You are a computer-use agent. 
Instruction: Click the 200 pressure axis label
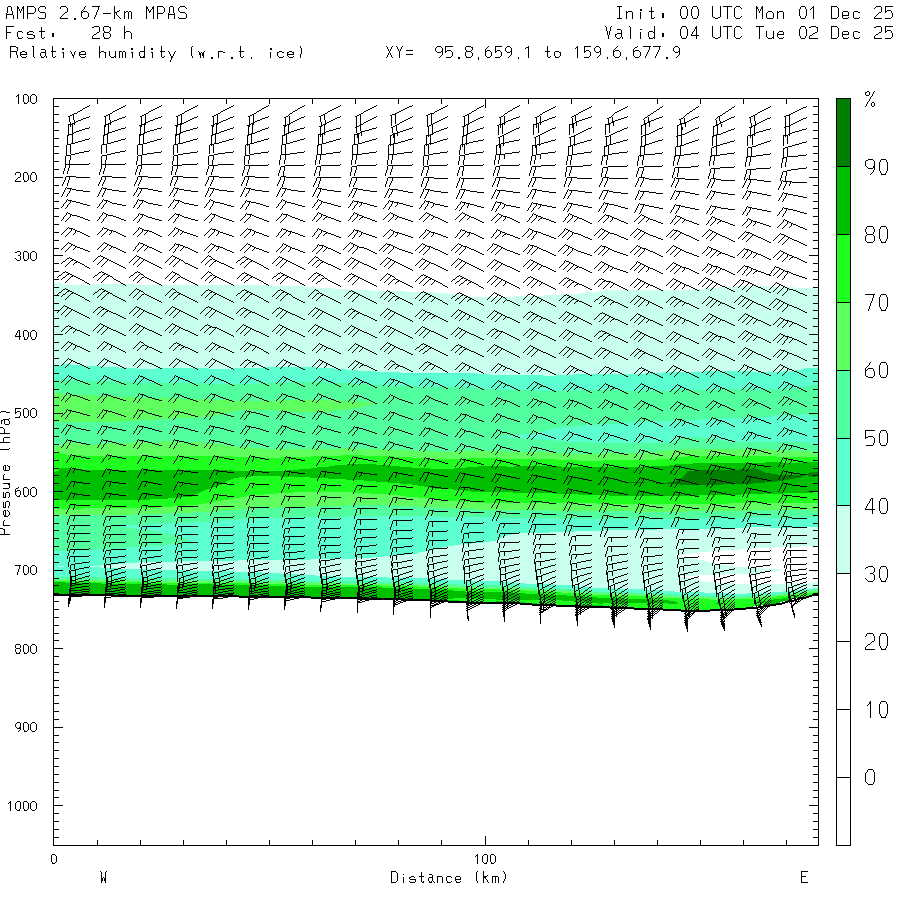(26, 177)
